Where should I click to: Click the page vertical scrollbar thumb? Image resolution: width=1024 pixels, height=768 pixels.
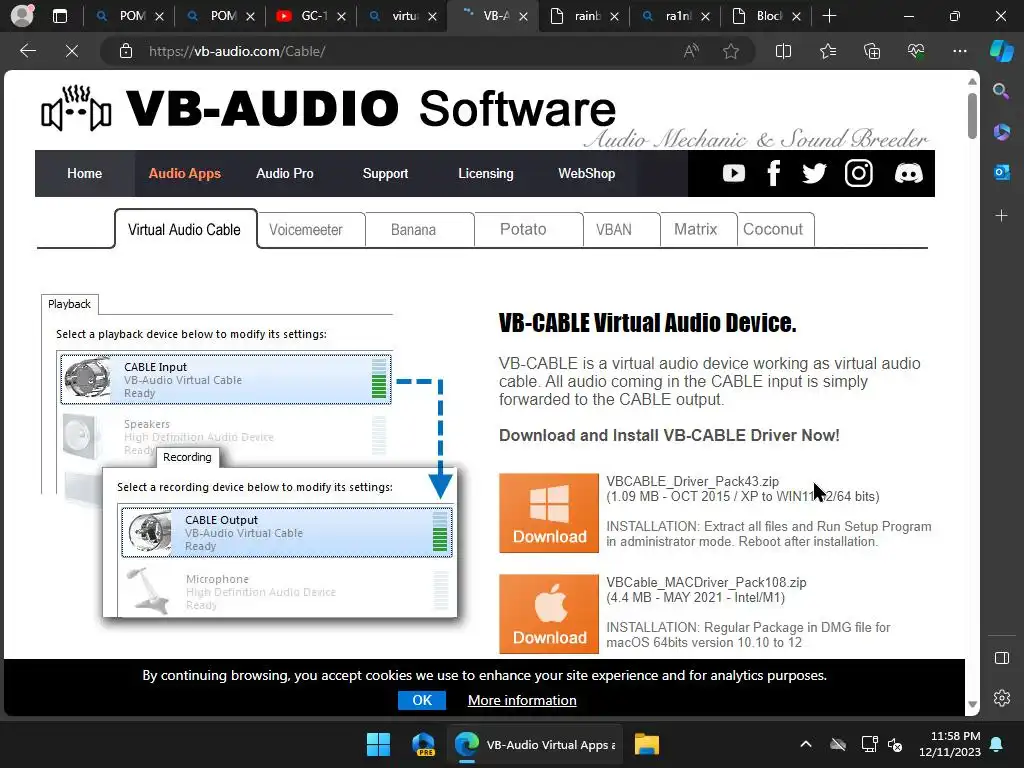pyautogui.click(x=972, y=116)
